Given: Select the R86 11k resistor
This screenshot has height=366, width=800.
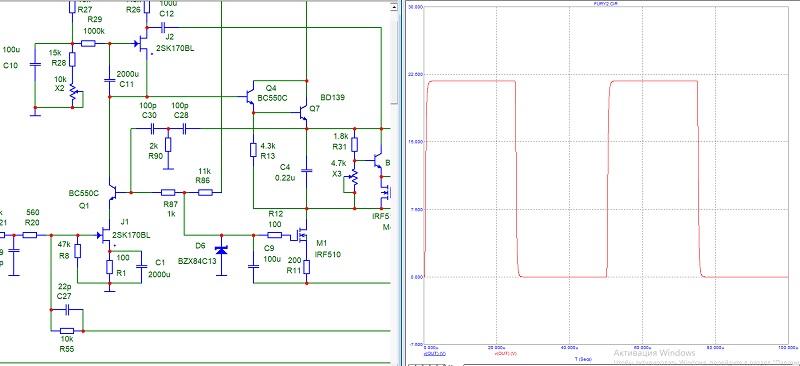Looking at the screenshot, I should (205, 192).
